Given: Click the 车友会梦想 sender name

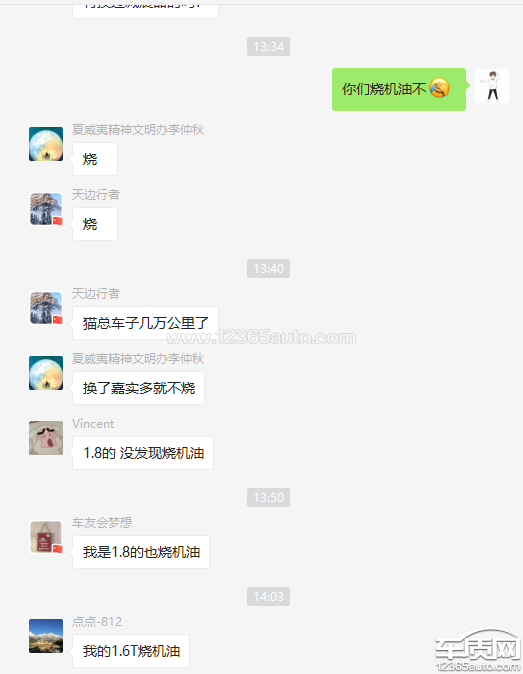Looking at the screenshot, I should tap(102, 523).
